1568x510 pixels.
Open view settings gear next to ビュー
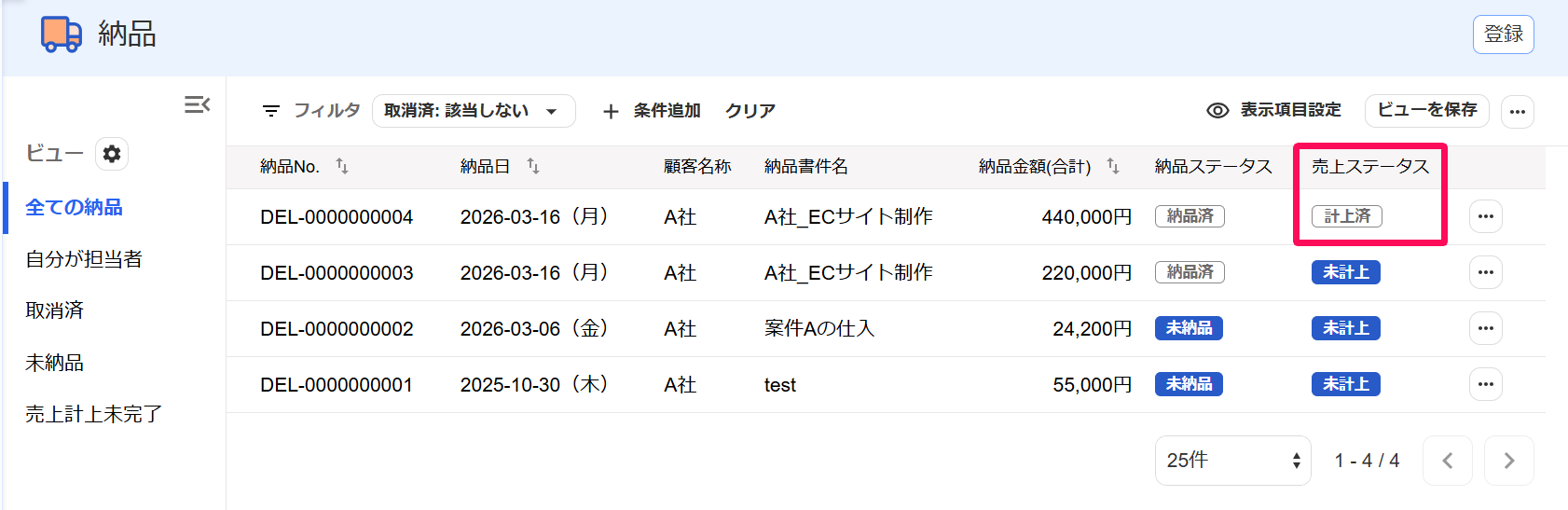click(x=112, y=154)
